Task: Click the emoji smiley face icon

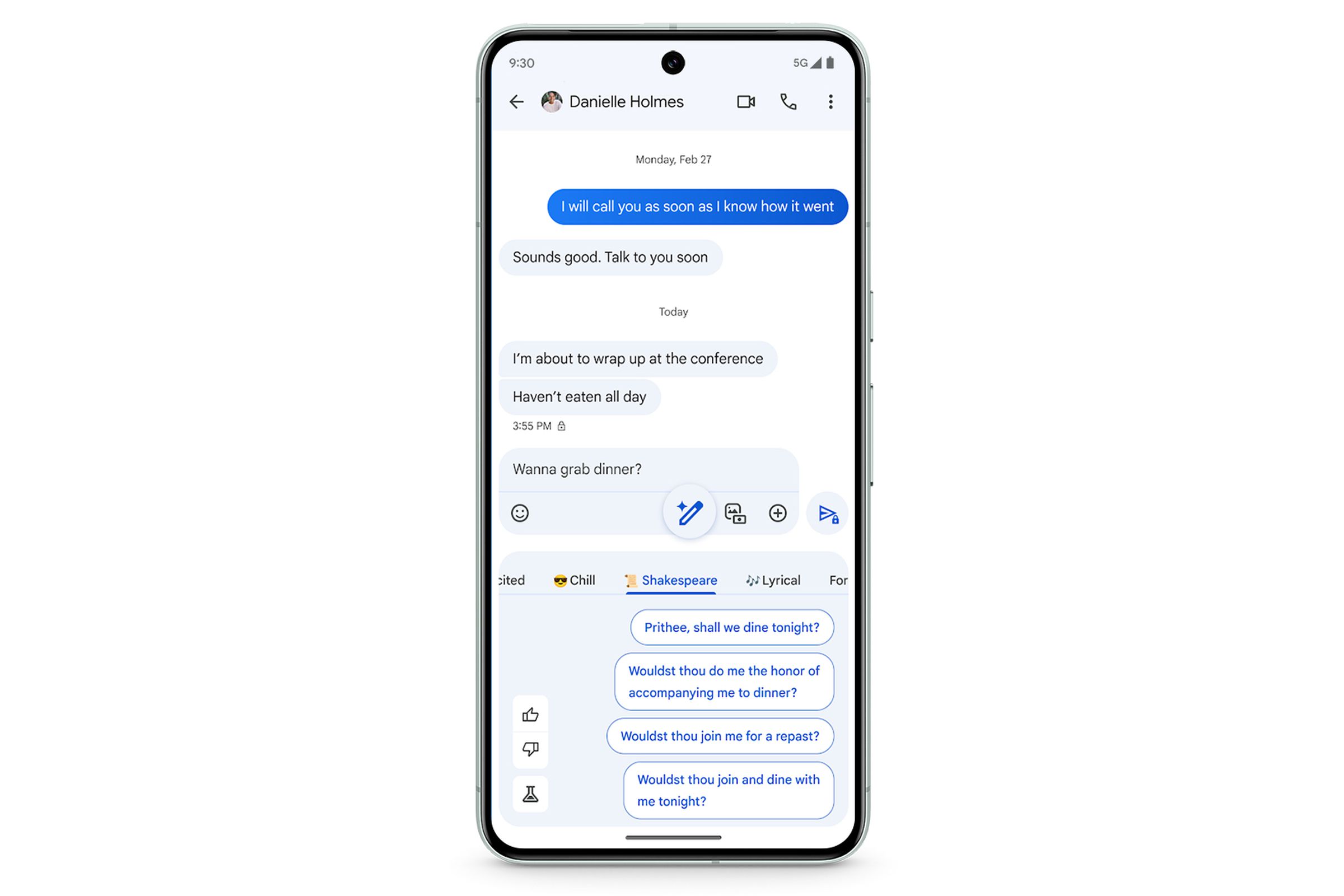Action: coord(520,513)
